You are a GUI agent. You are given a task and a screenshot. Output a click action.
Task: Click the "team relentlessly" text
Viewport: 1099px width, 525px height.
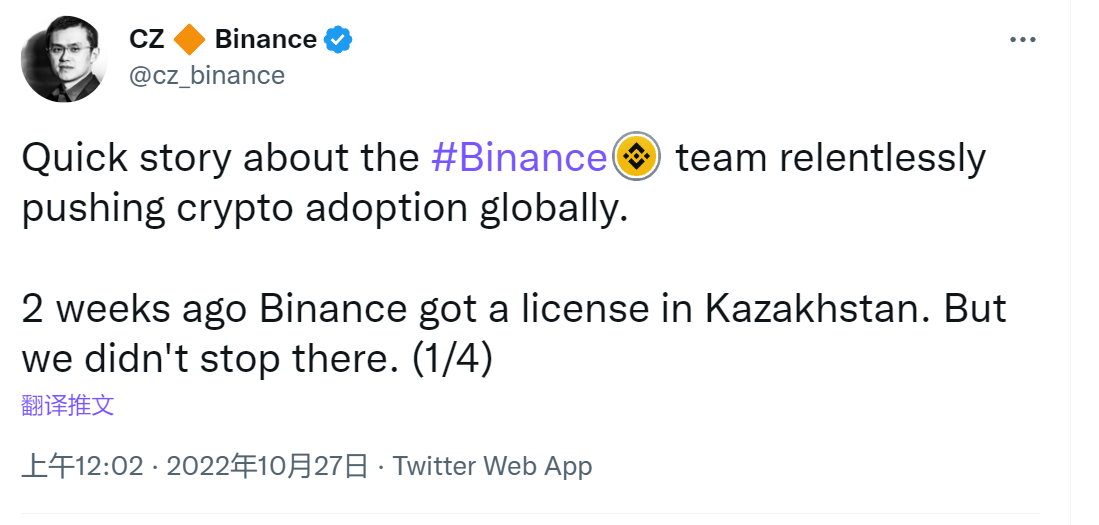830,158
